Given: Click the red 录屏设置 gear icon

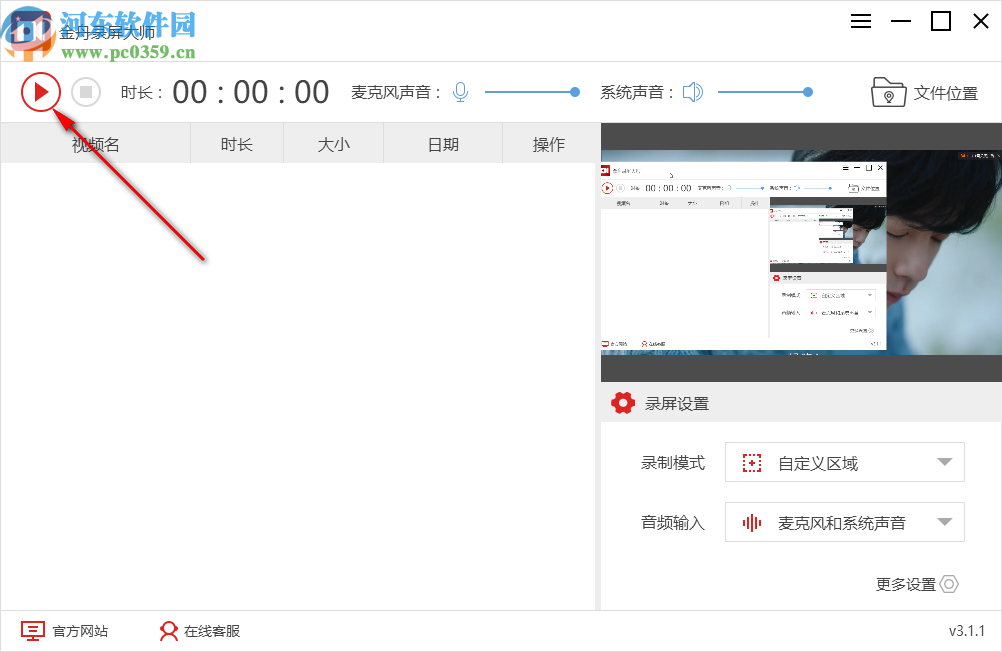Looking at the screenshot, I should 622,403.
